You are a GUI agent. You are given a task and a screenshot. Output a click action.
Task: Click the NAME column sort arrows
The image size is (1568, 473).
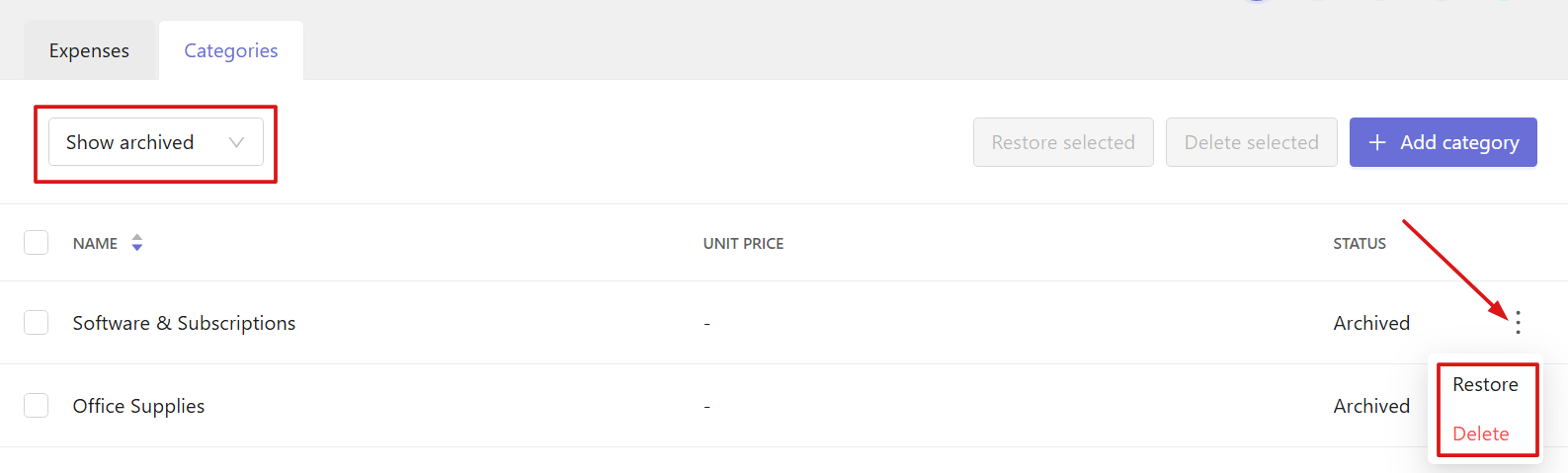click(x=137, y=243)
